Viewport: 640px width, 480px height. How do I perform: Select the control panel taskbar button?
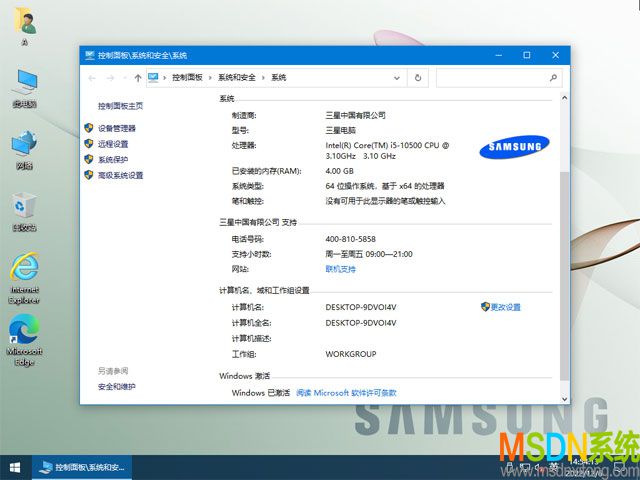click(x=82, y=467)
